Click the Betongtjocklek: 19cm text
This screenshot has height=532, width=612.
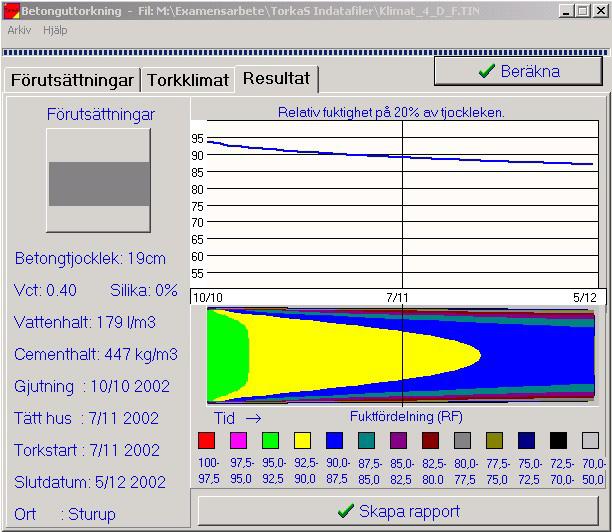point(90,258)
